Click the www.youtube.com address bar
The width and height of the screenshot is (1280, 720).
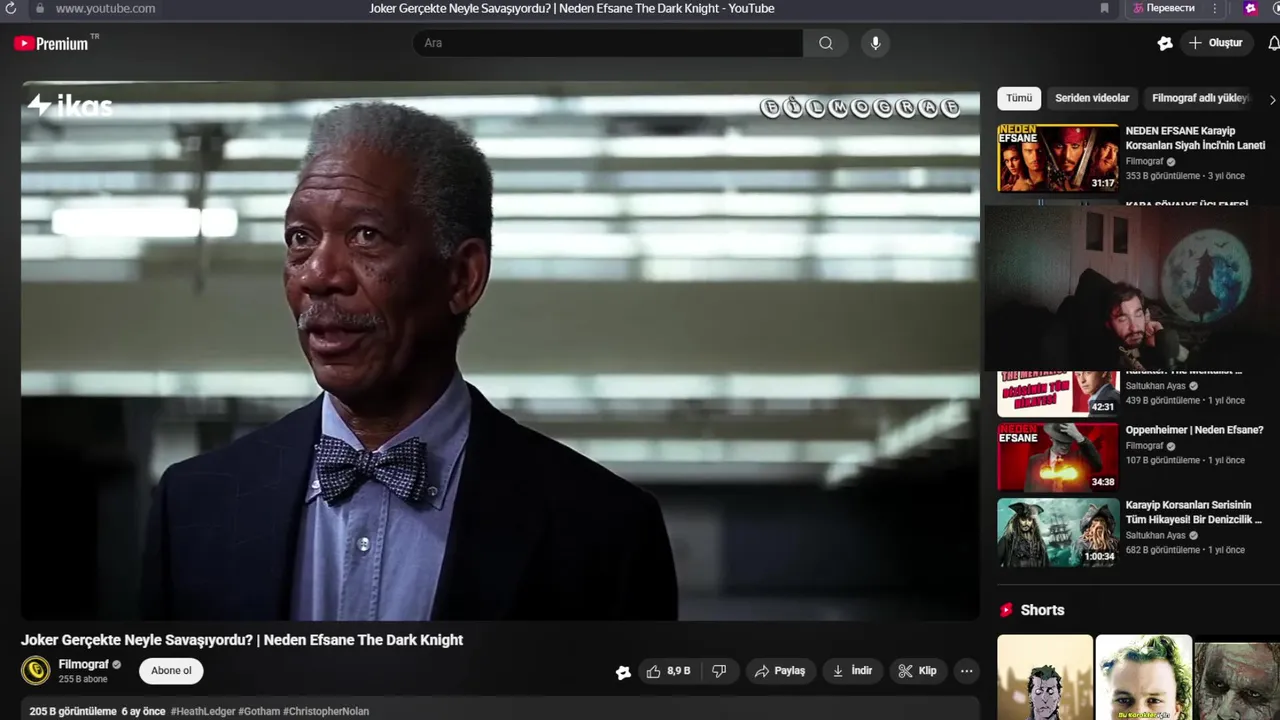(105, 8)
